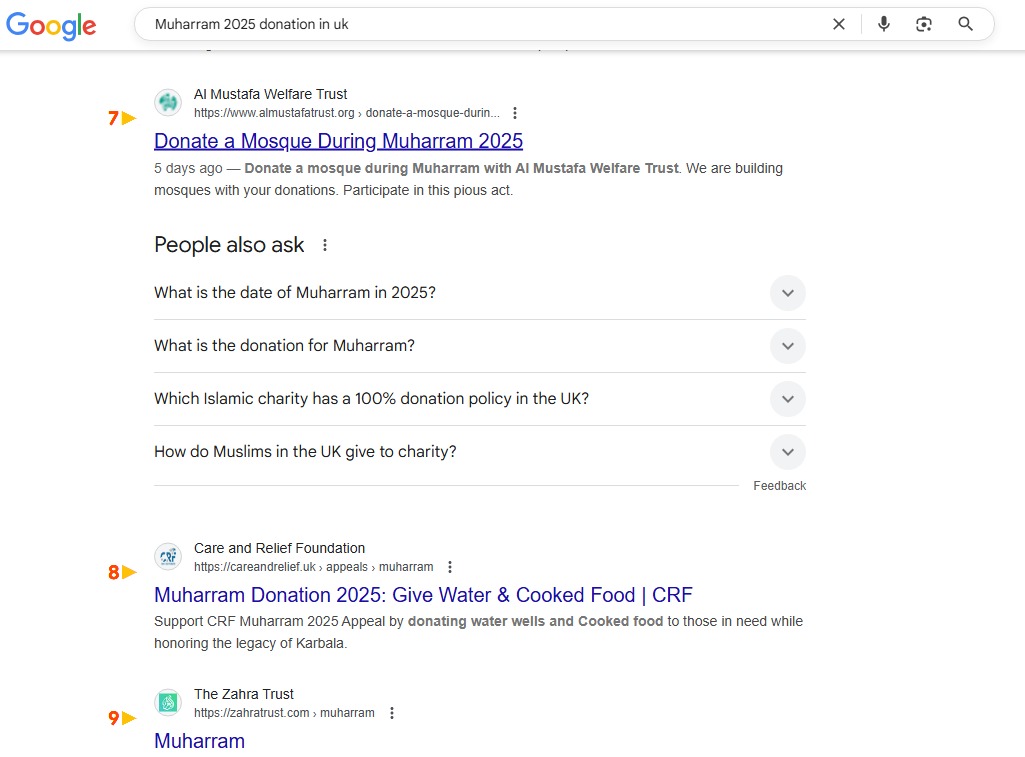Click the magnifying glass search button
The width and height of the screenshot is (1025, 757).
[x=965, y=24]
